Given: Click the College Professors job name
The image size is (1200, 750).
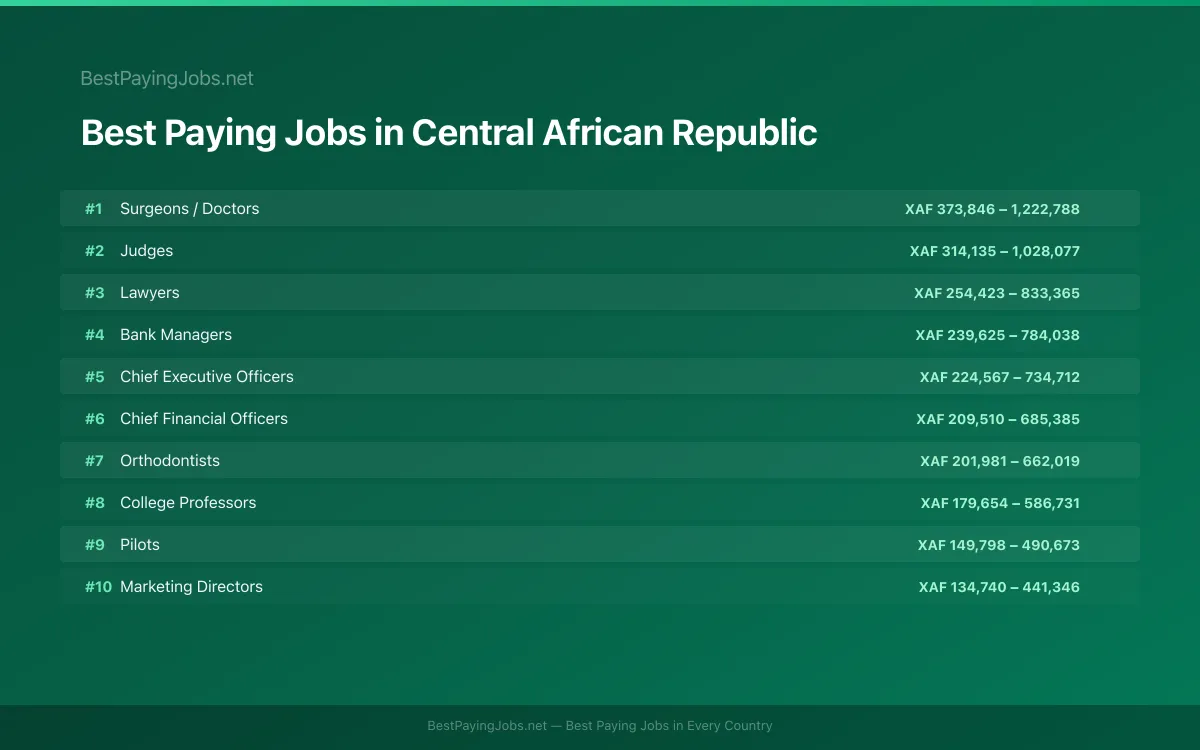Looking at the screenshot, I should pyautogui.click(x=188, y=503).
